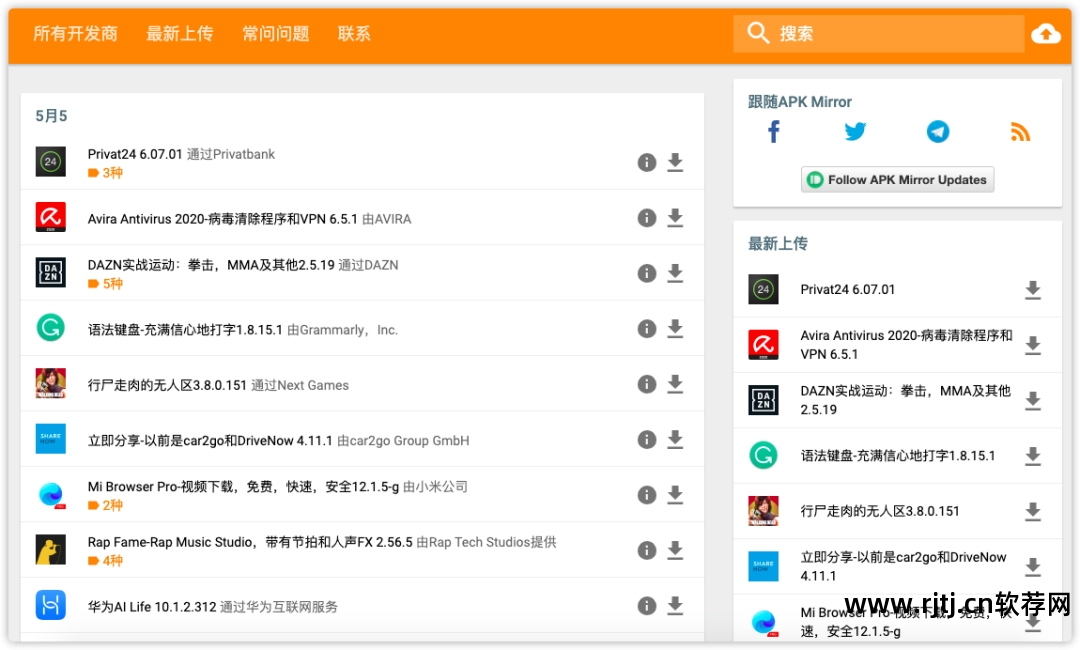Viewport: 1080px width, 650px height.
Task: Show info for 立即分享 car2go row
Action: pyautogui.click(x=646, y=439)
